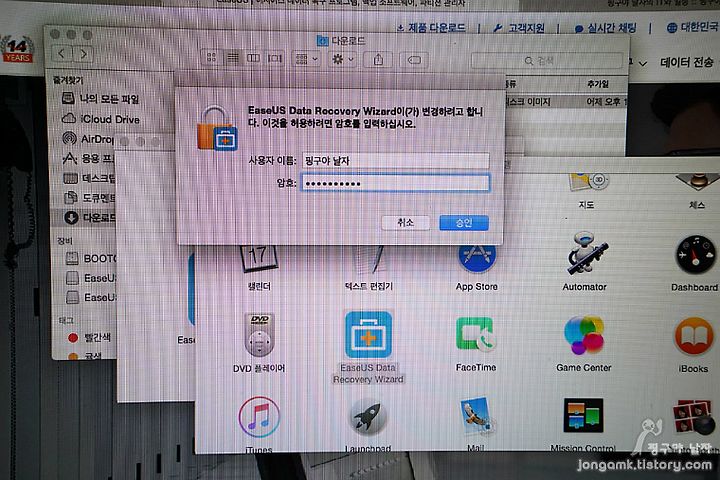Viewport: 720px width, 480px height.
Task: Switch Finder to icon view
Action: 211,57
